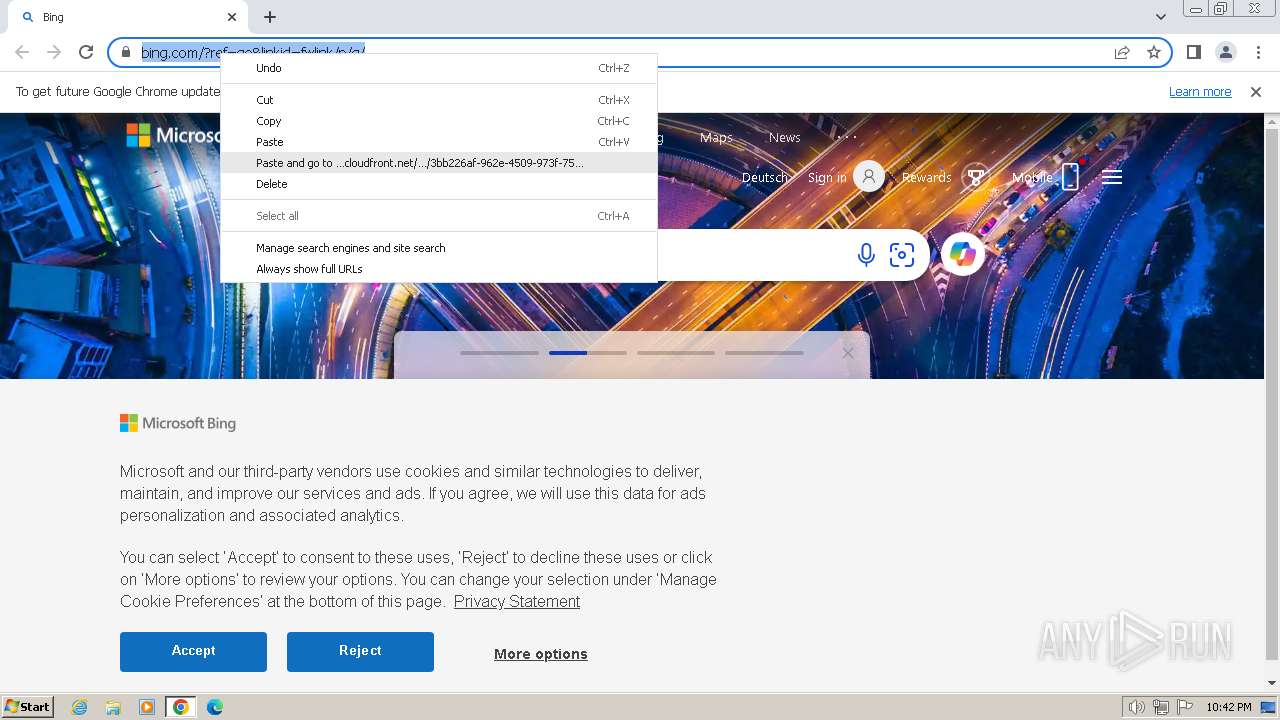Click the taskbar clock 10:42 PM
Image resolution: width=1280 pixels, height=720 pixels.
click(1229, 707)
